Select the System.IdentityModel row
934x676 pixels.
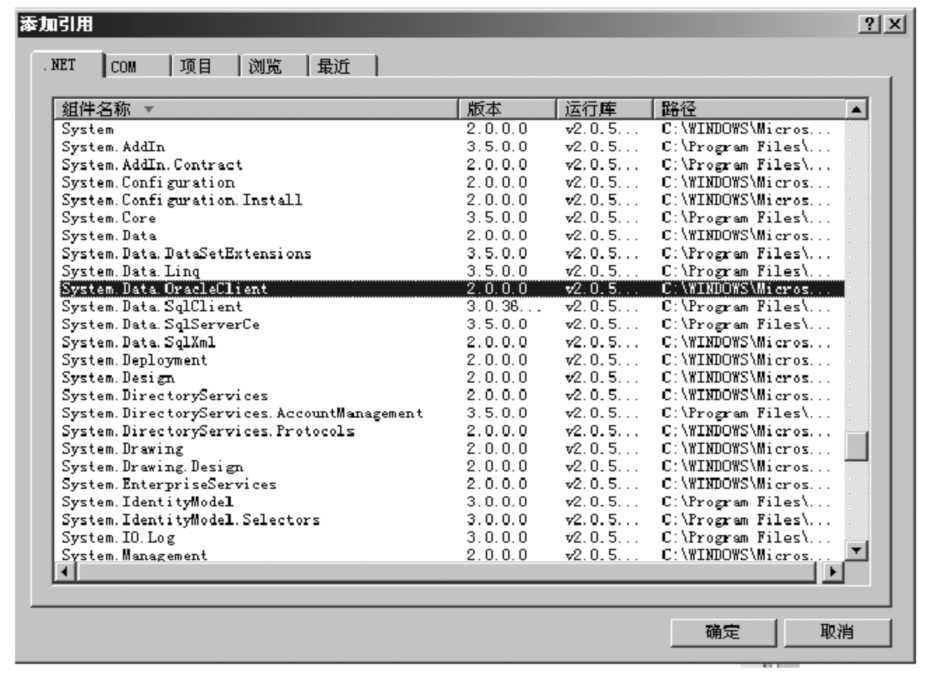[452, 502]
